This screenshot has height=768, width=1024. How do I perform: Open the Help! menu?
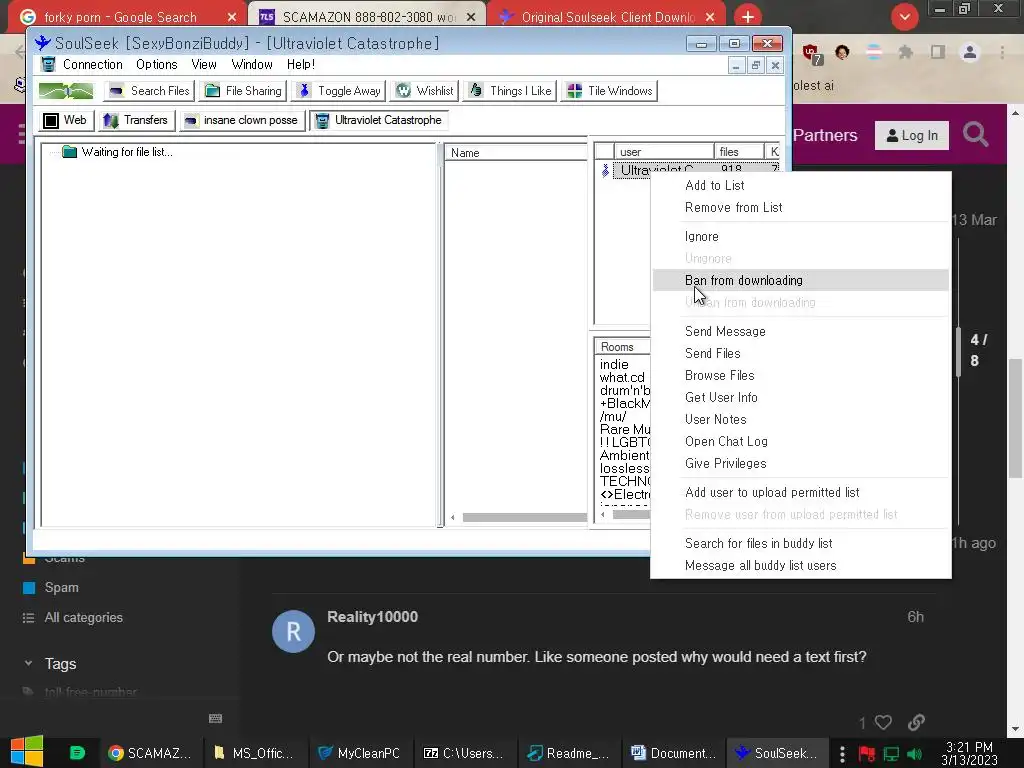(300, 65)
